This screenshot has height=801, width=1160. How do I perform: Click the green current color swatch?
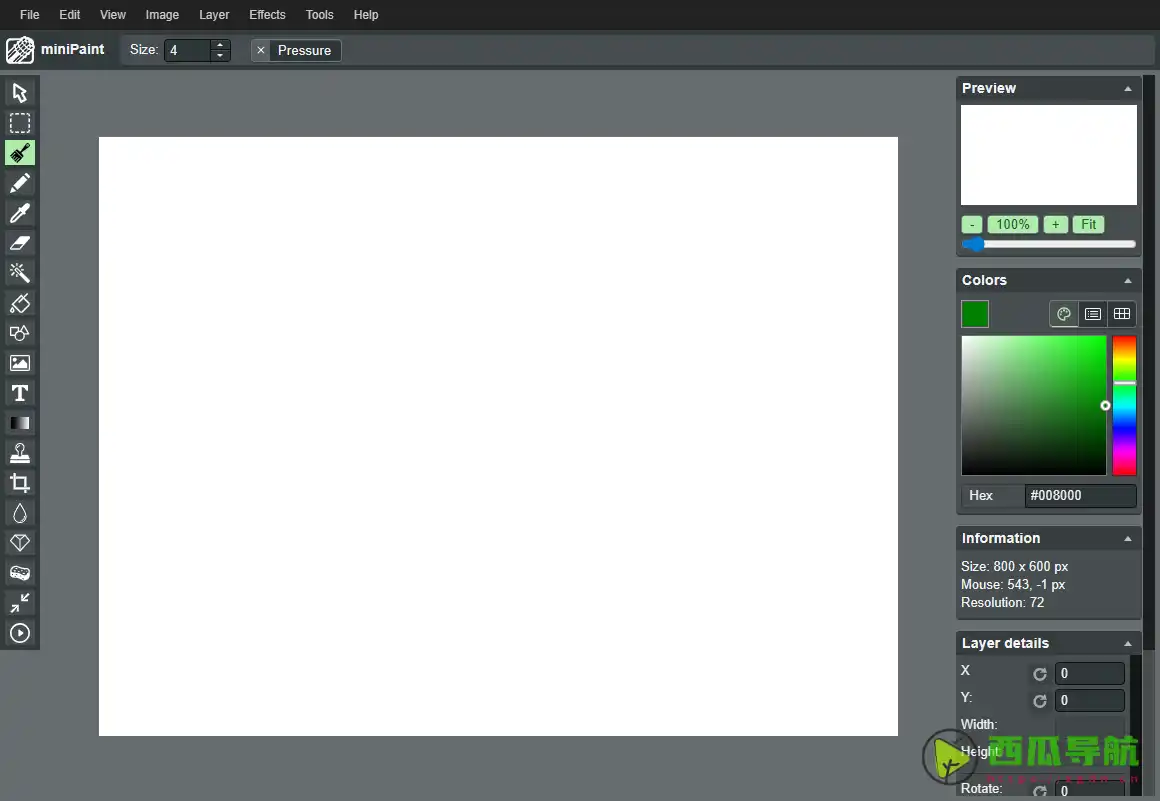click(x=975, y=314)
